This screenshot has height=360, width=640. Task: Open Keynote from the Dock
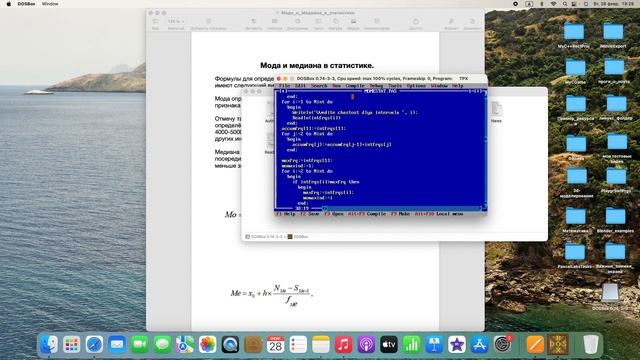[434, 345]
